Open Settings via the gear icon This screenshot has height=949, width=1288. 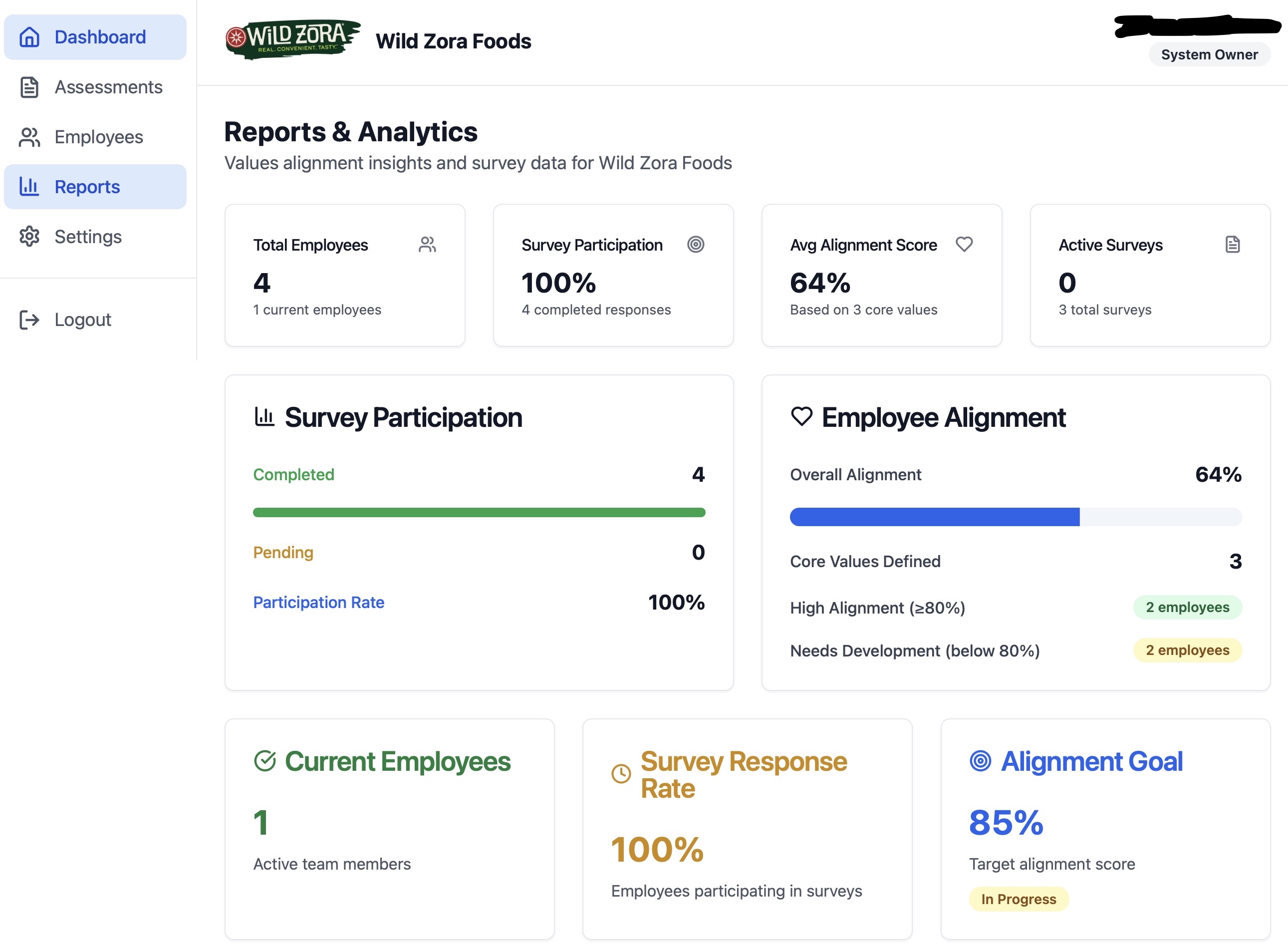click(x=28, y=237)
